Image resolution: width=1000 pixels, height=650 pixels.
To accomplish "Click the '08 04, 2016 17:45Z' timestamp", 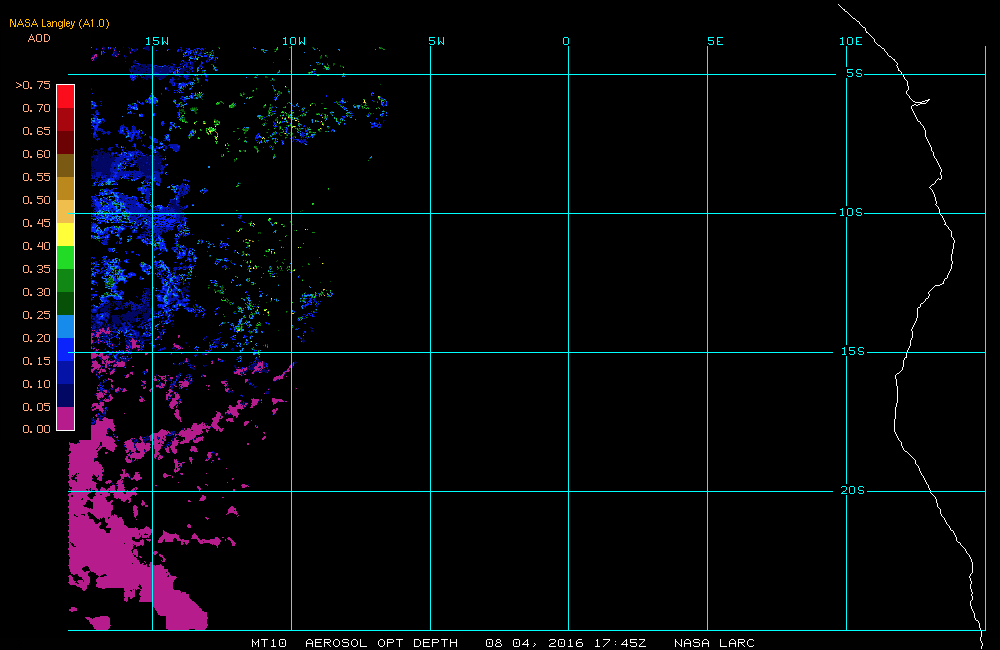I will click(566, 643).
